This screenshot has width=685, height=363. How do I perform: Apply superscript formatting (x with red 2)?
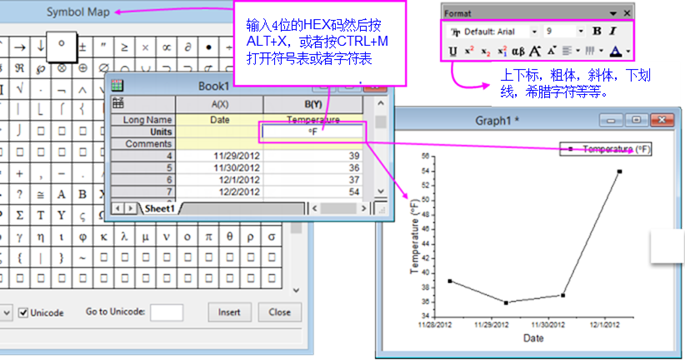pos(469,51)
